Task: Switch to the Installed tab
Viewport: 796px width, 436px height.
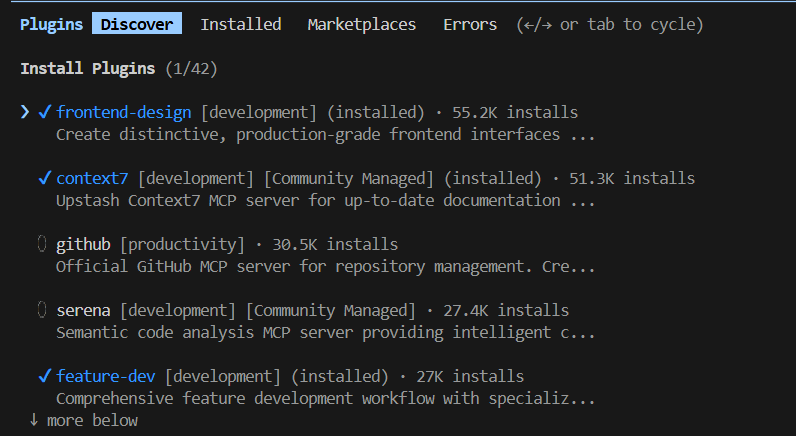Action: click(241, 24)
